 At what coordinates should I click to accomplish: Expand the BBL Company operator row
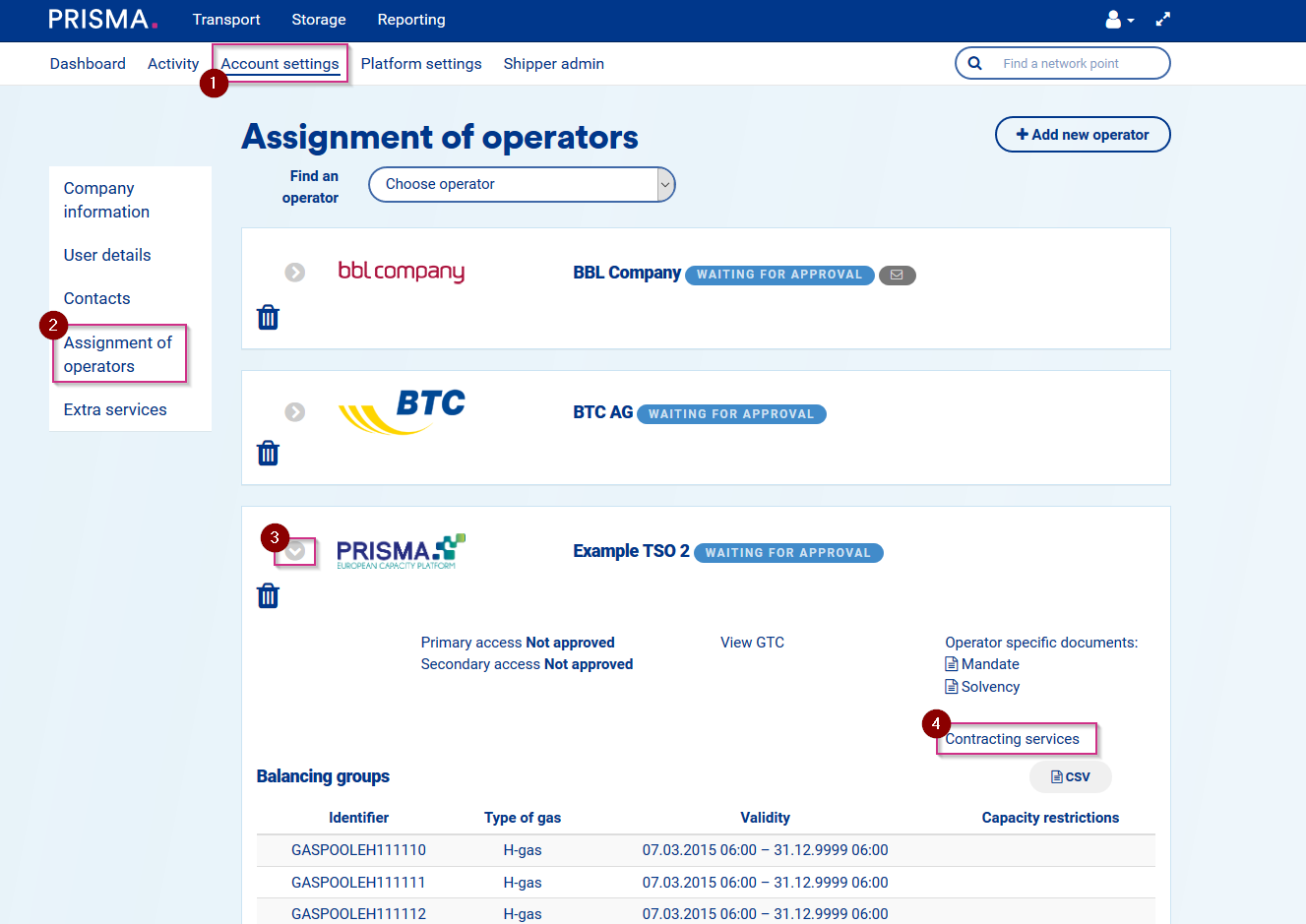295,273
